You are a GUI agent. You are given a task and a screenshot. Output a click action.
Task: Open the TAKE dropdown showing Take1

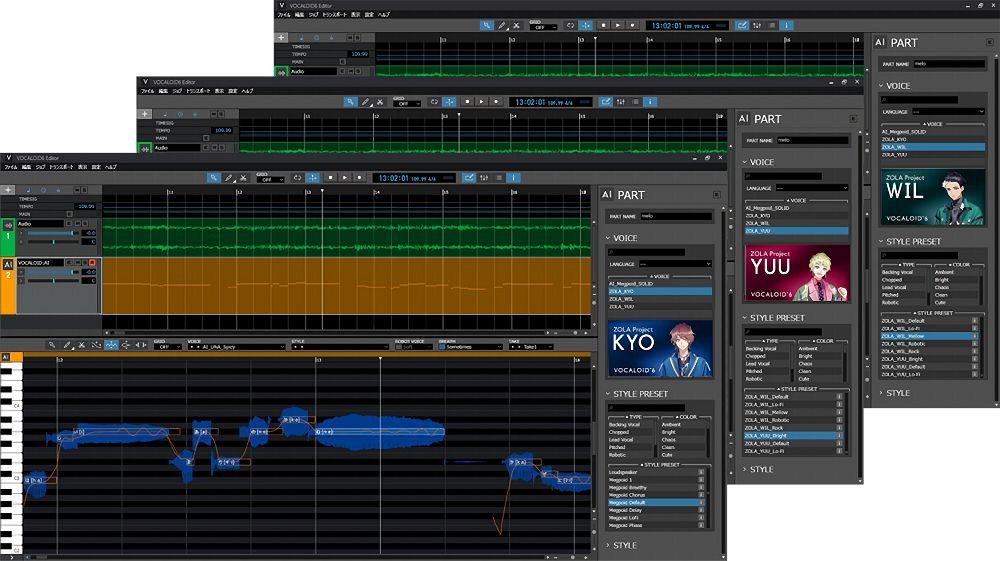tap(531, 347)
